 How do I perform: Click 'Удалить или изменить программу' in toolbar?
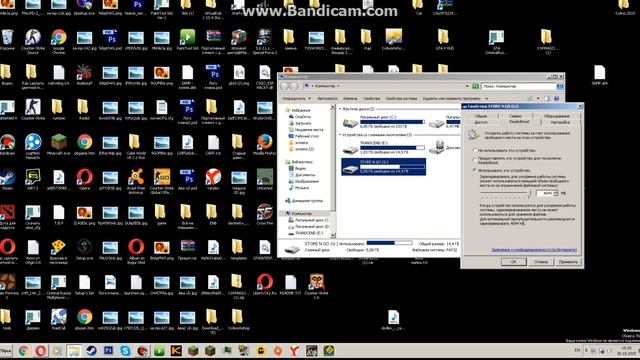(x=451, y=98)
